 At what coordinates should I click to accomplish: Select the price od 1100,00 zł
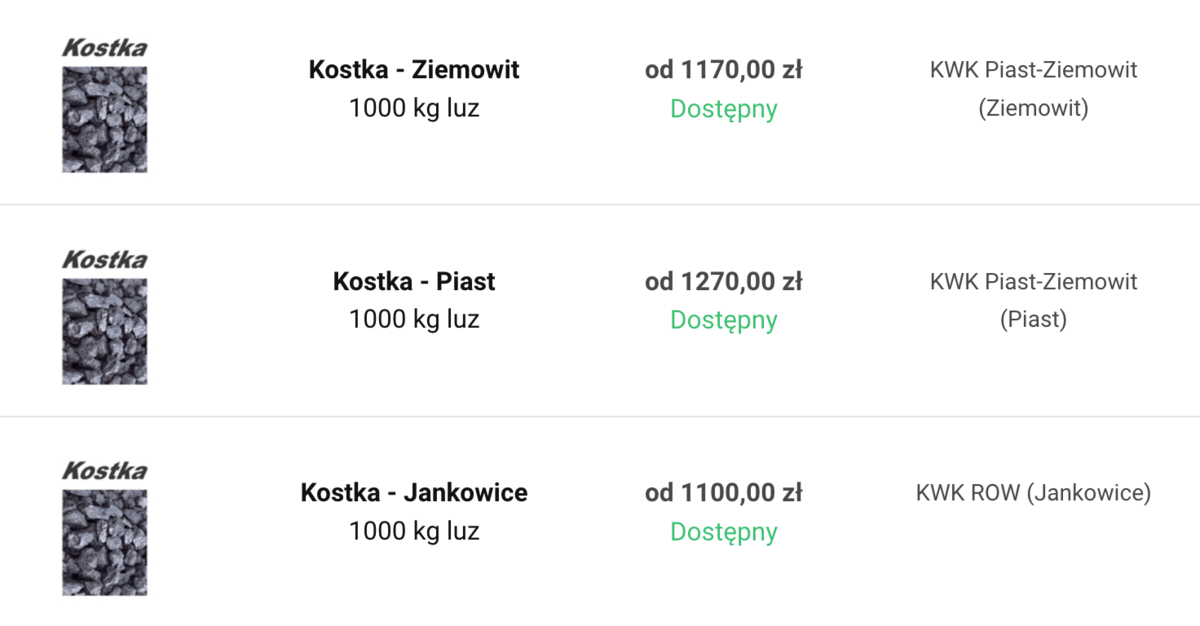[724, 493]
